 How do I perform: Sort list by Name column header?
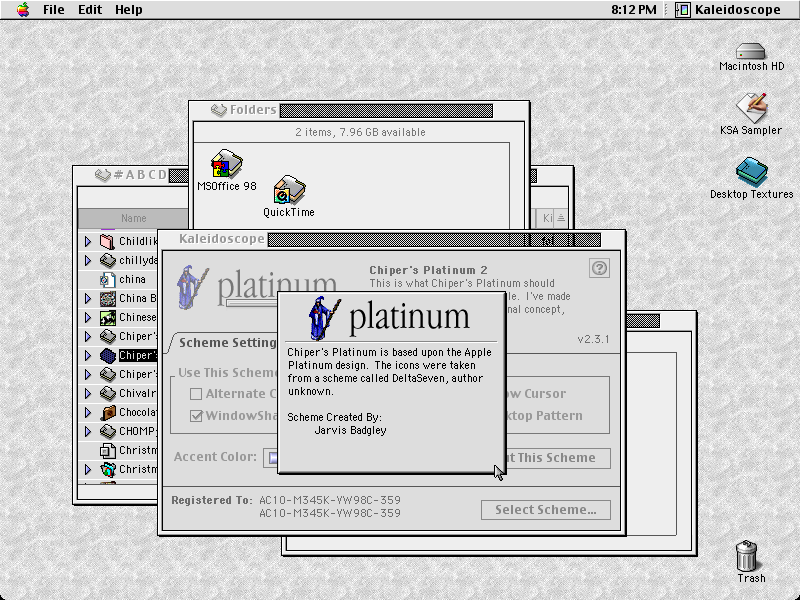point(134,218)
